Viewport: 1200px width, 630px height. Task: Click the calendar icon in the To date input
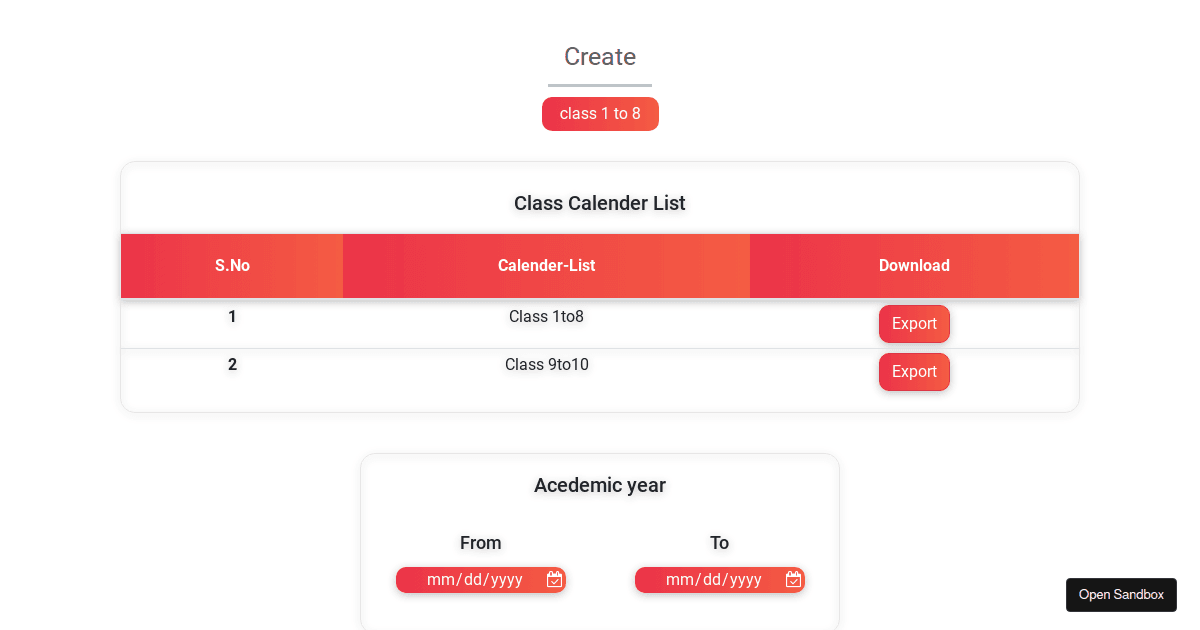tap(793, 579)
